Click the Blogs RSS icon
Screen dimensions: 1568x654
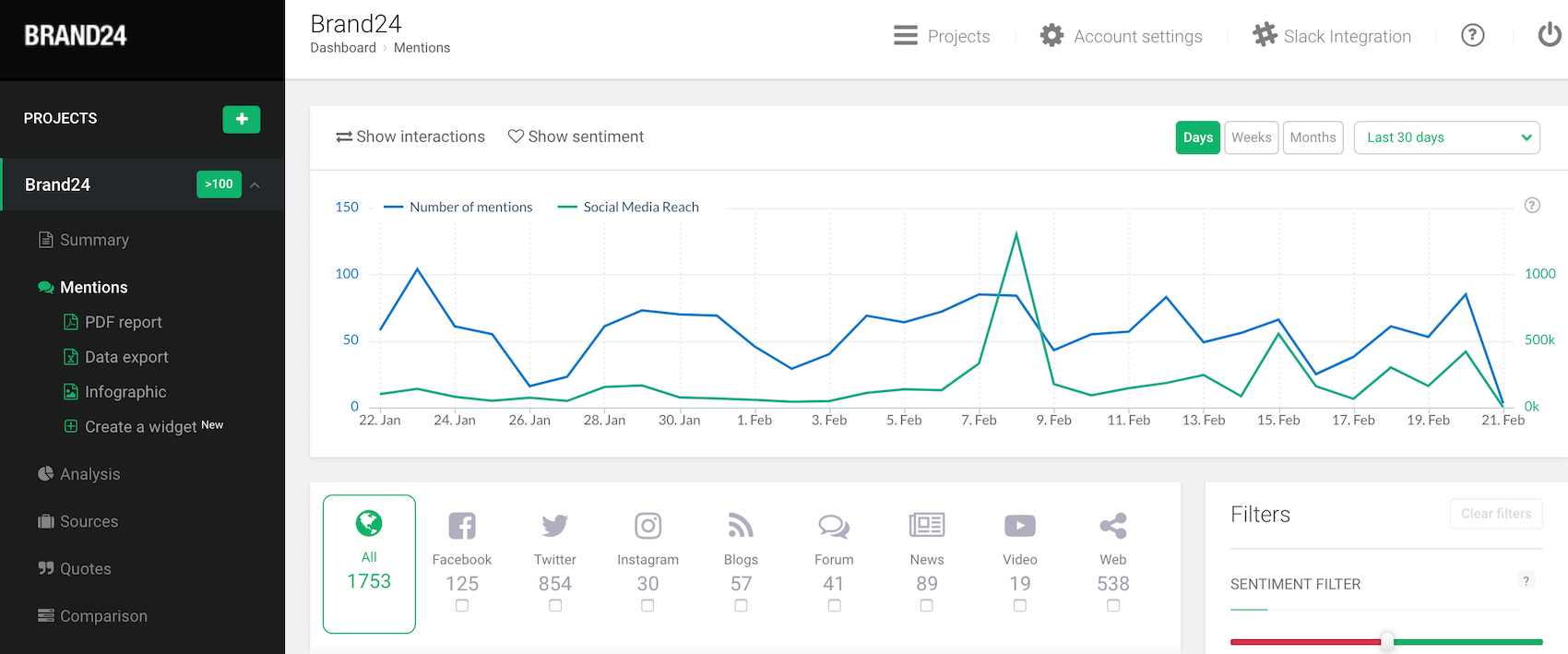741,526
